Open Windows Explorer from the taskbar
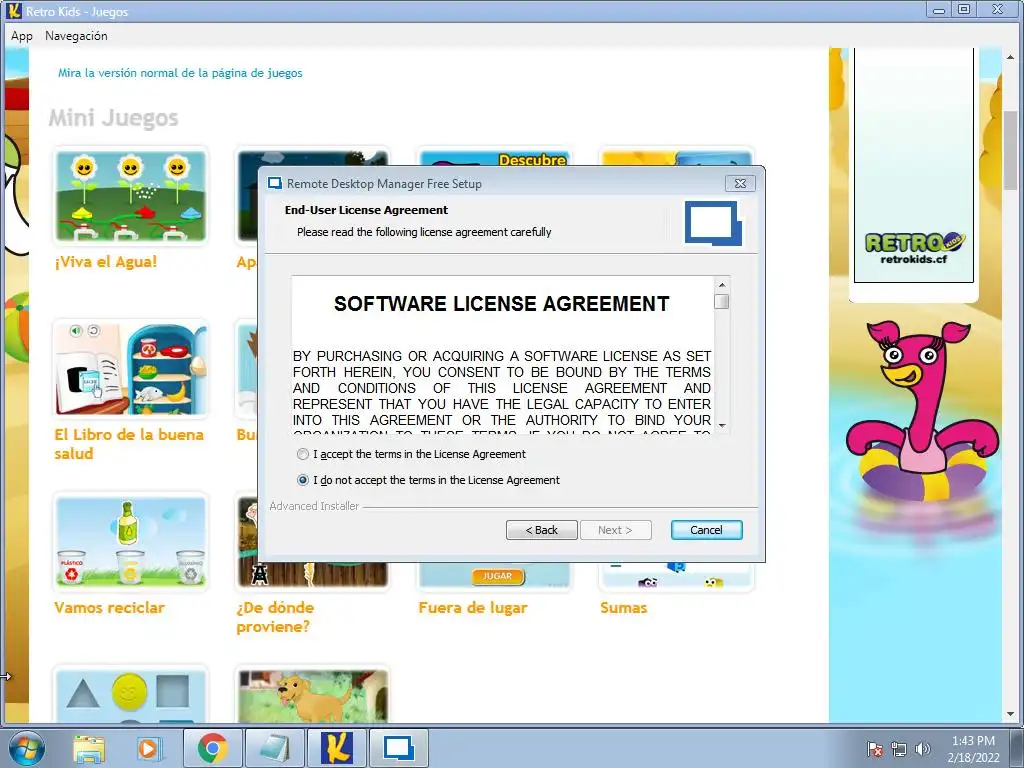Viewport: 1024px width, 768px height. pos(88,748)
